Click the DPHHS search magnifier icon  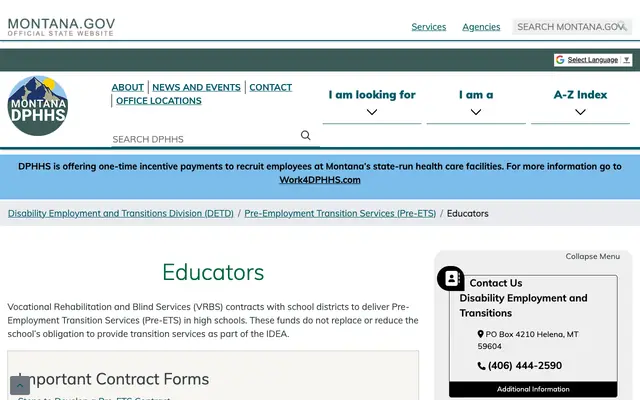click(305, 135)
